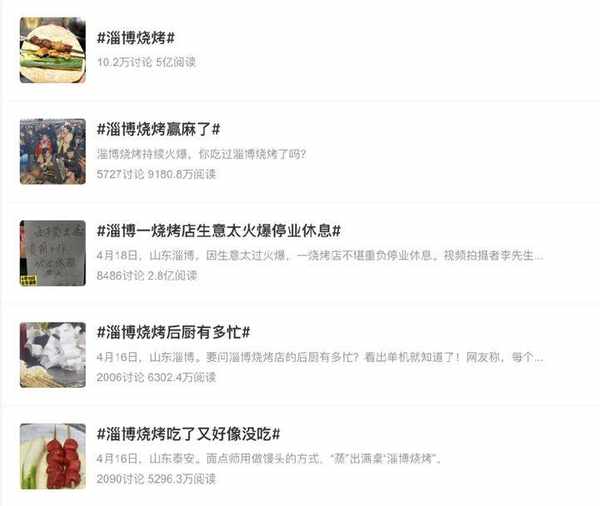Image resolution: width=600 pixels, height=506 pixels.
Task: Open the #淄博烧烤吃了又好像没吃# topic link
Action: pos(188,434)
